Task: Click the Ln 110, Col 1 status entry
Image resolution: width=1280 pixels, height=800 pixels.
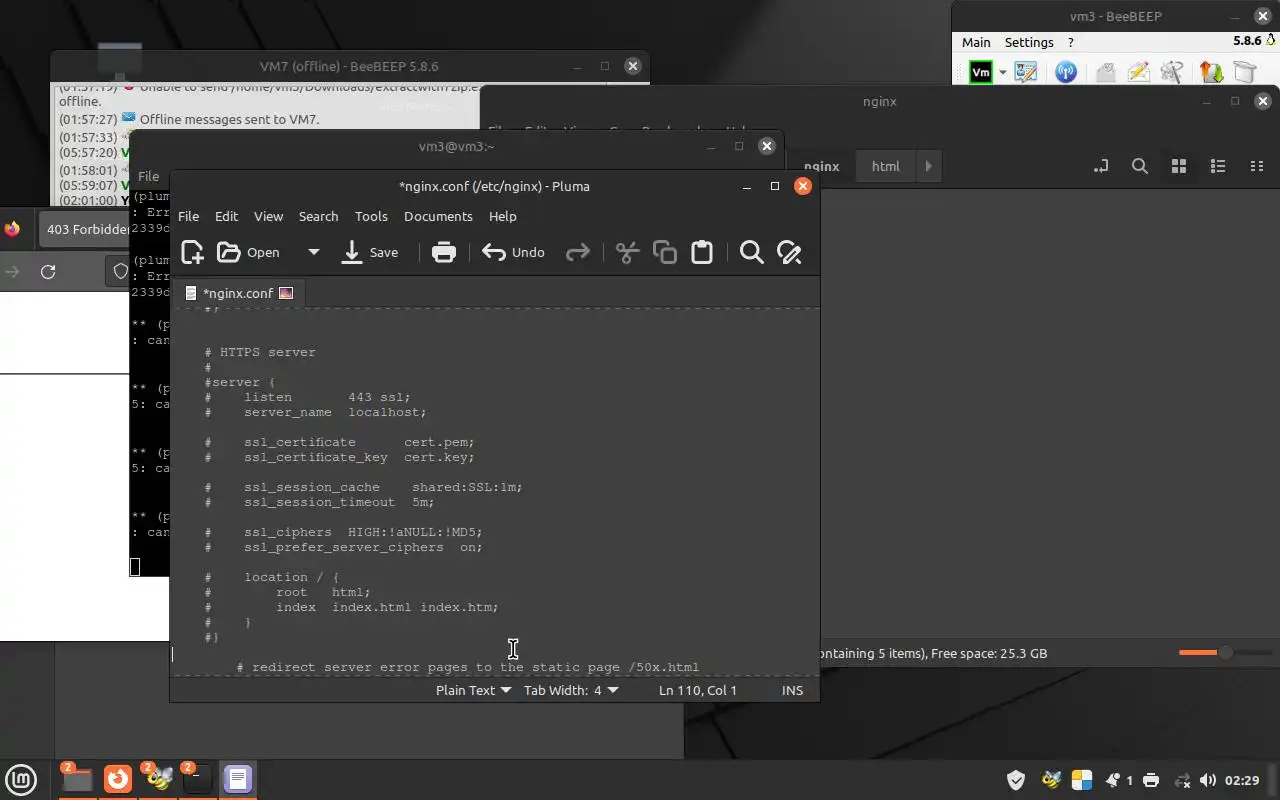Action: pos(697,690)
